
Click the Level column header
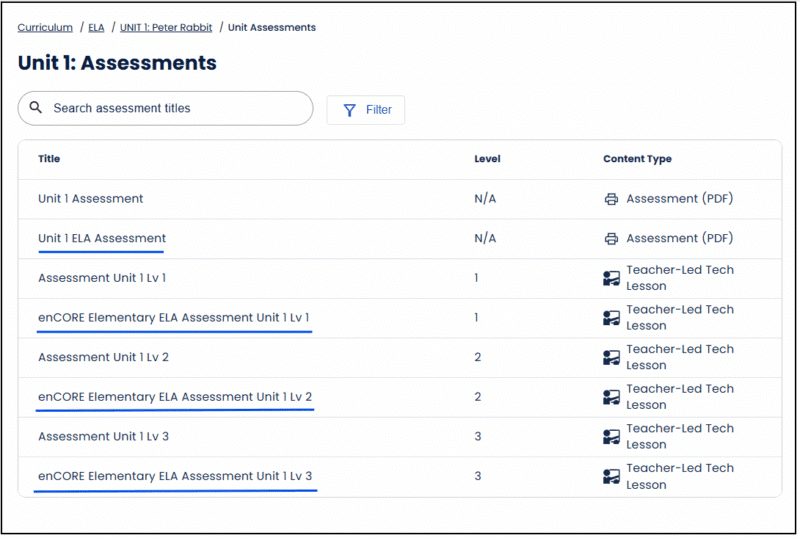[x=487, y=159]
